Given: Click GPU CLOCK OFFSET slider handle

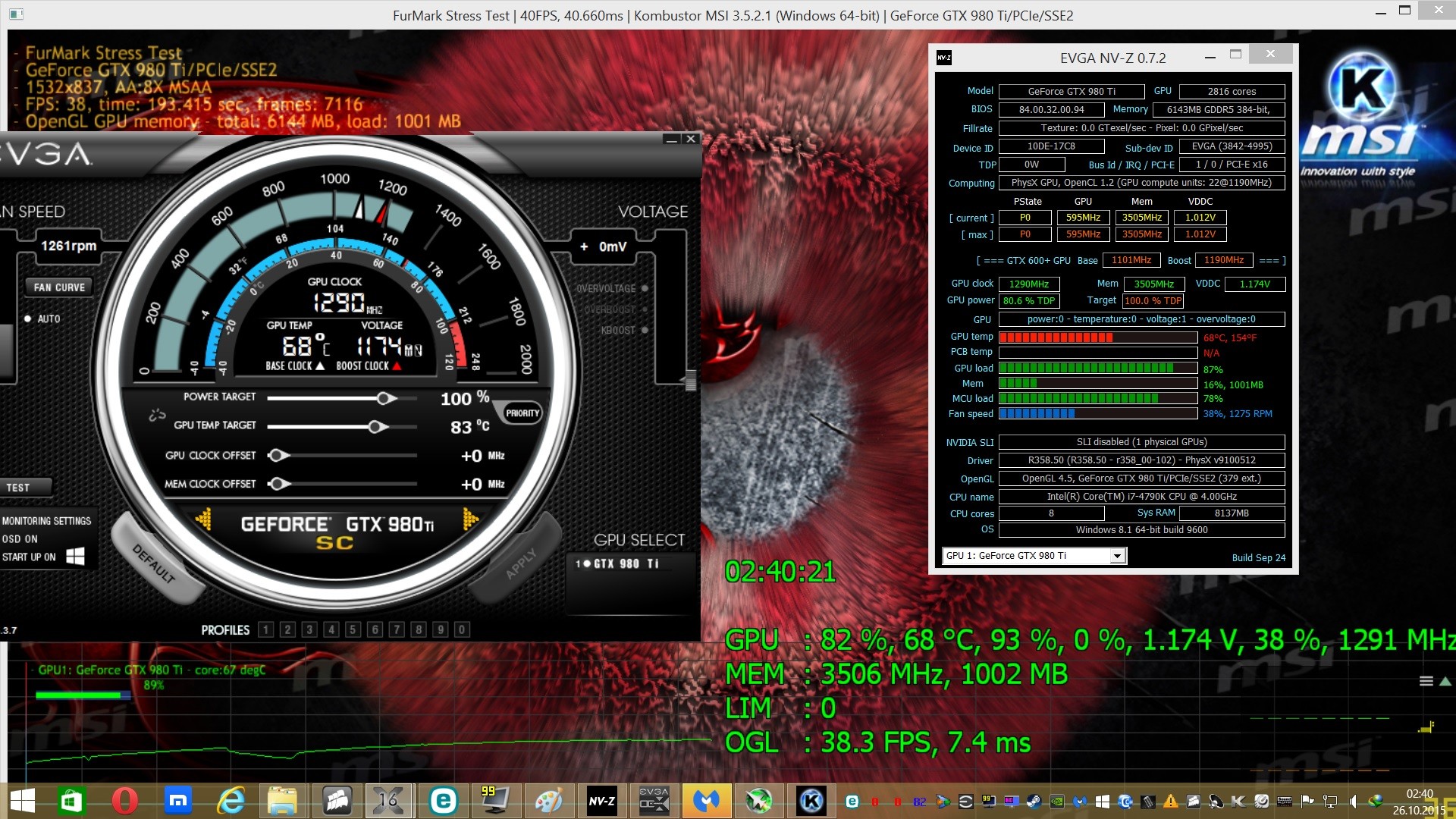Looking at the screenshot, I should [x=278, y=455].
